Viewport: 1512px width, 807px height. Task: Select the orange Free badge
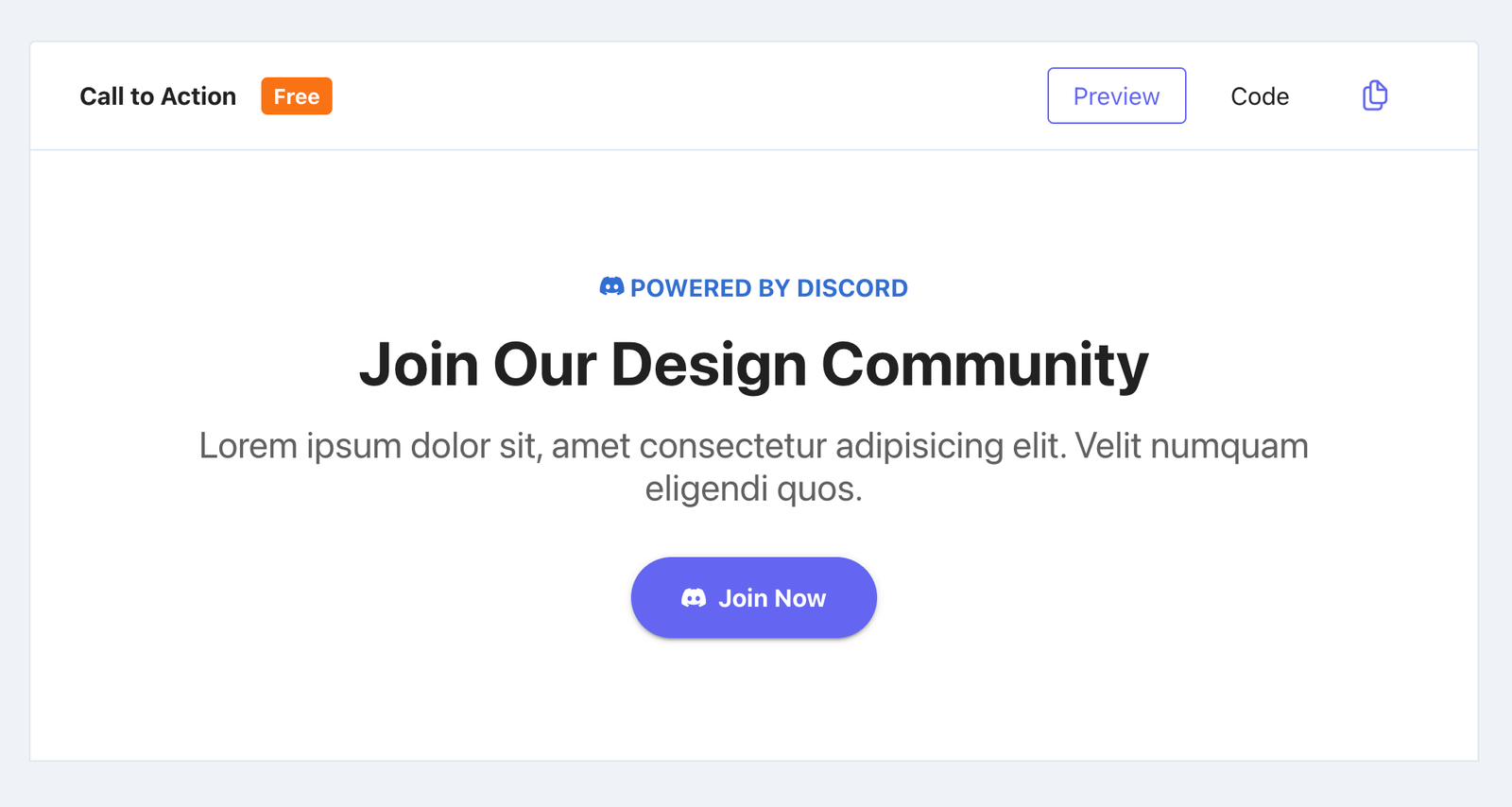click(x=297, y=96)
